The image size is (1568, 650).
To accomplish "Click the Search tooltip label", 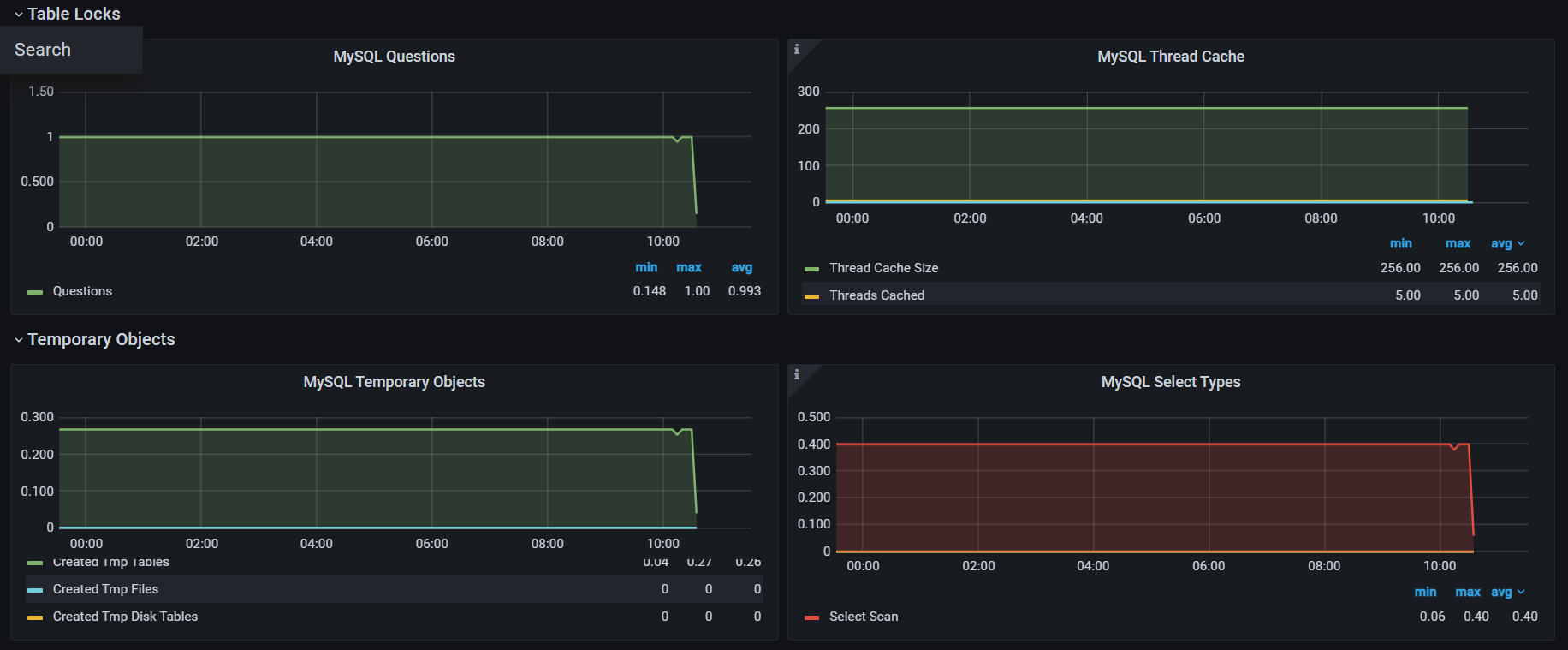I will (43, 50).
